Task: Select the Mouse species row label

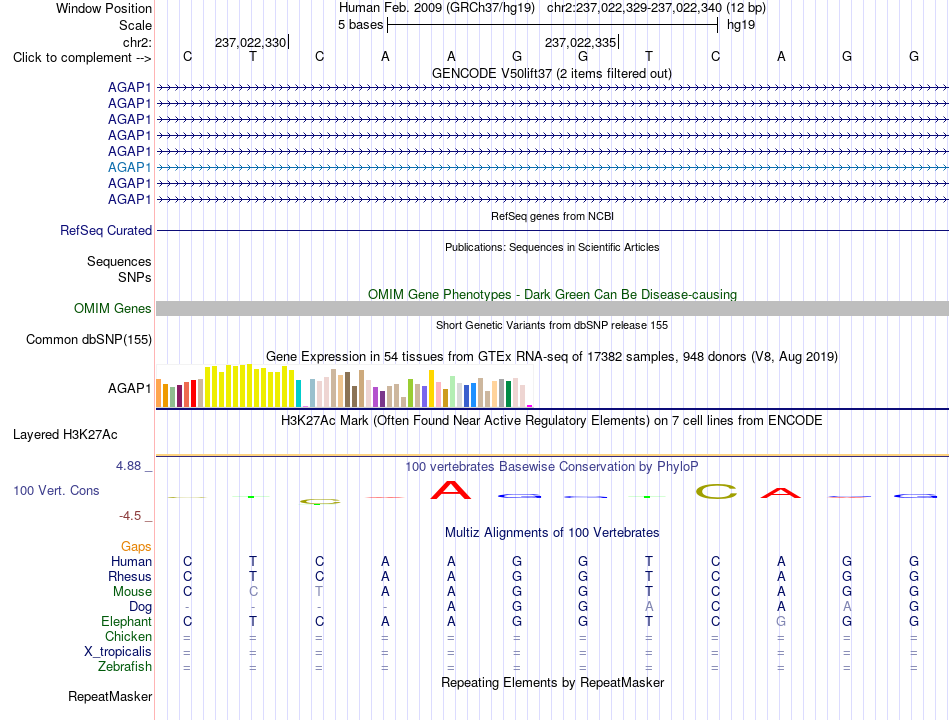Action: [x=132, y=592]
